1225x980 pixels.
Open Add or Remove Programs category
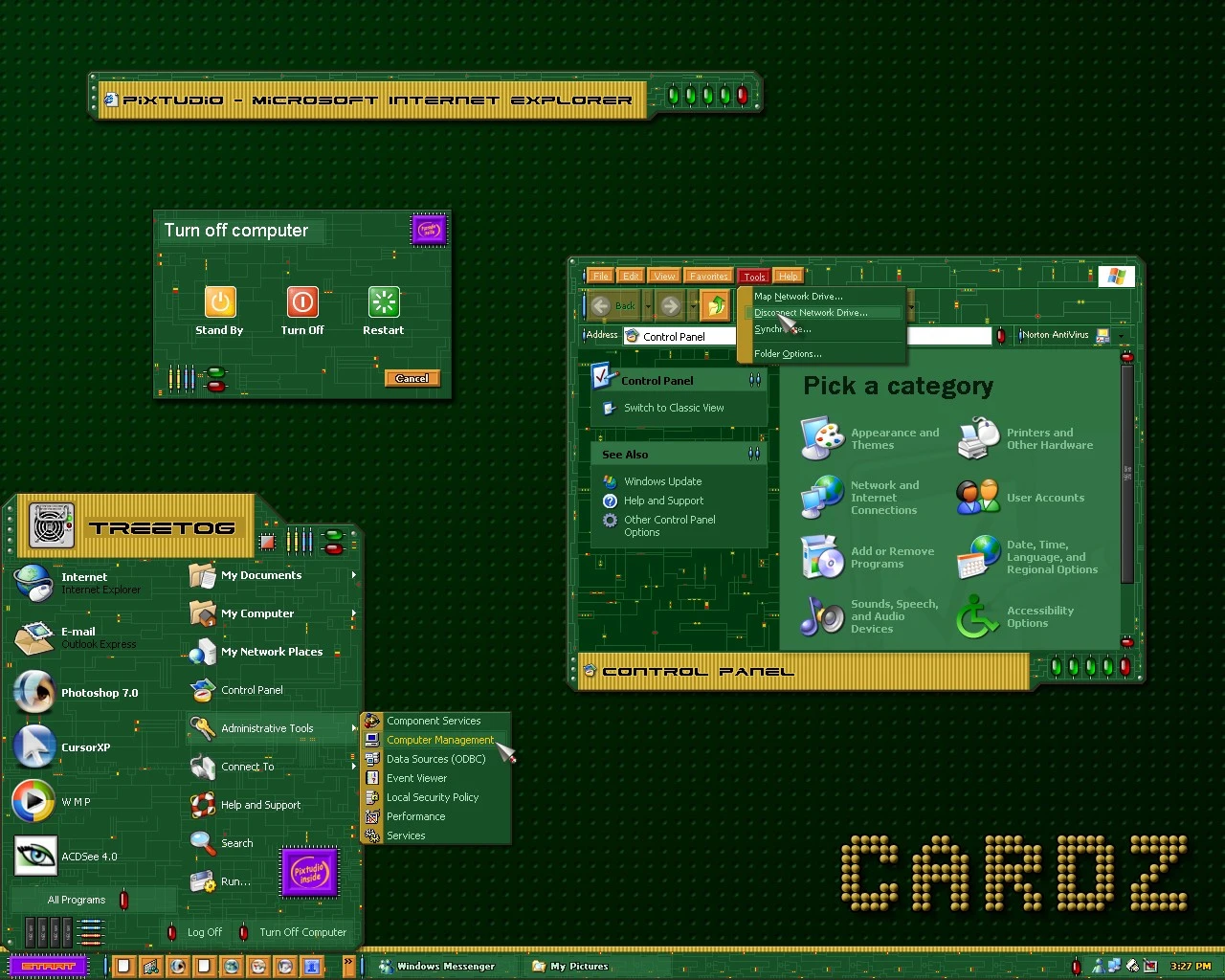pos(868,557)
